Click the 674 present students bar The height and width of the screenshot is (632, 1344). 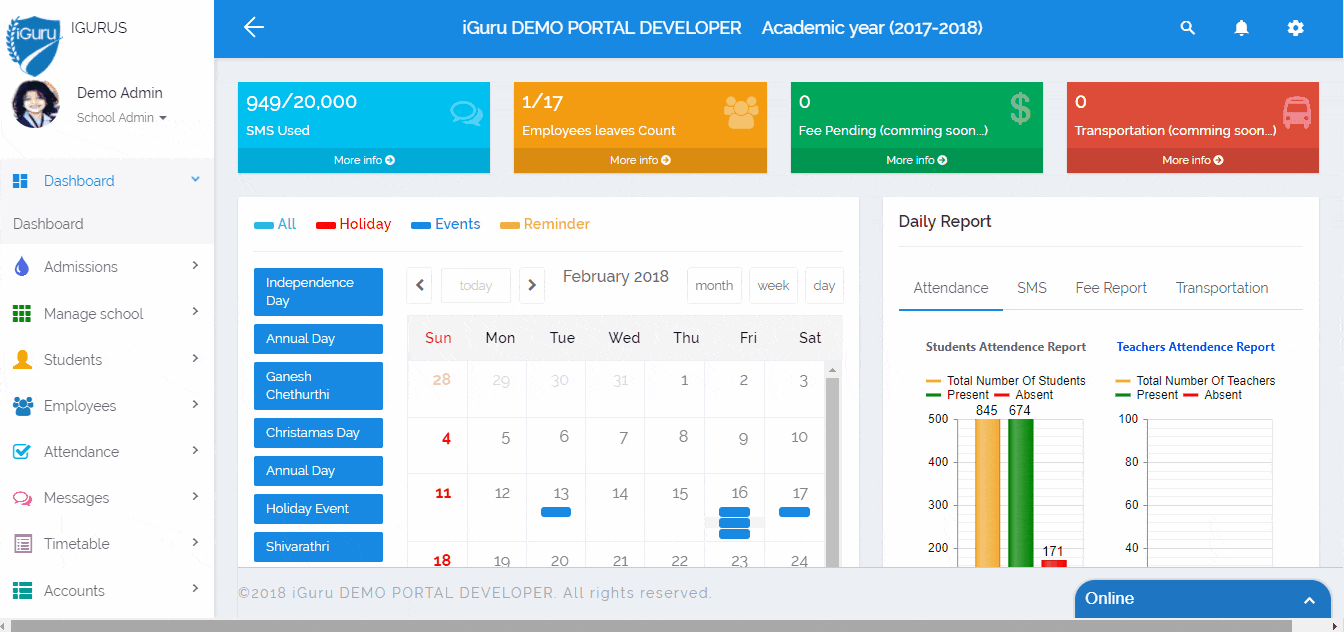pos(1020,493)
